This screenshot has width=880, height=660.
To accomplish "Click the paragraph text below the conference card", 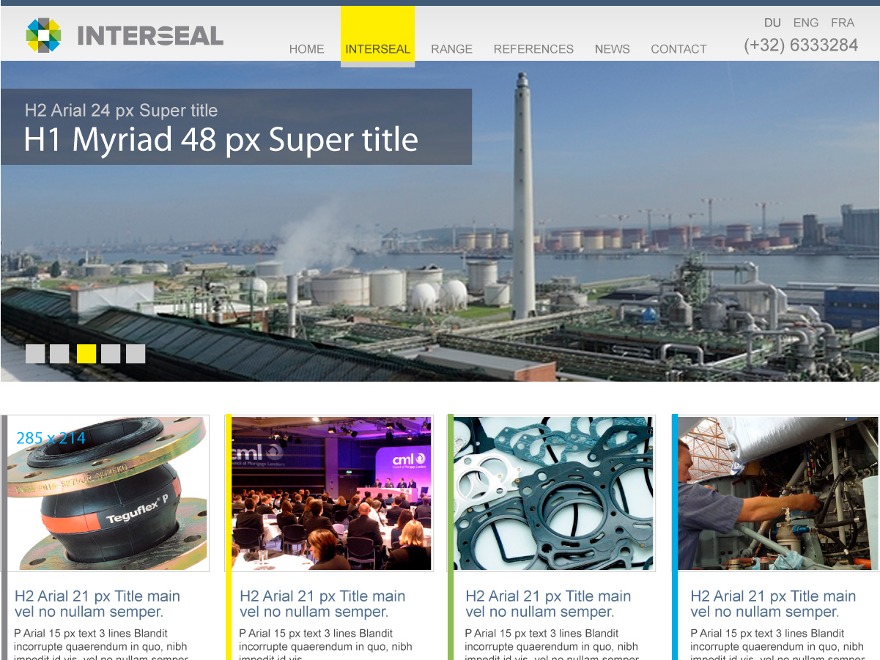I will click(326, 644).
